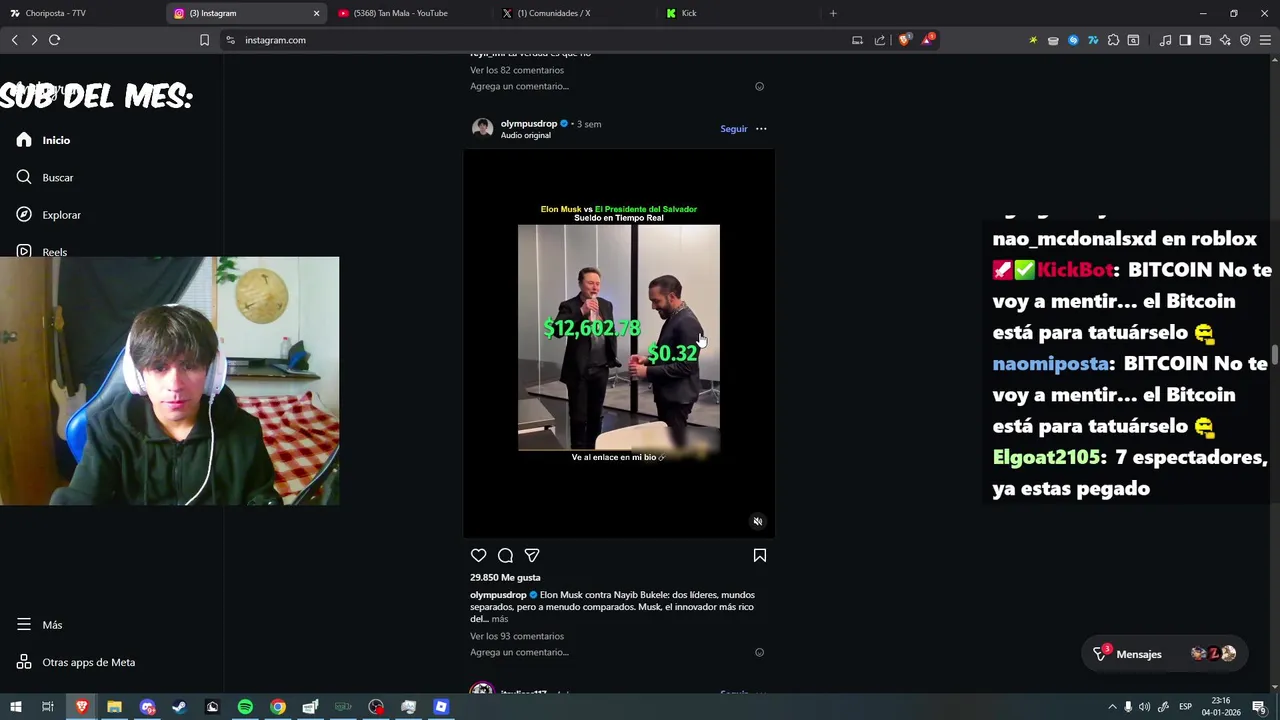Share the post using the paper plane icon

point(532,555)
